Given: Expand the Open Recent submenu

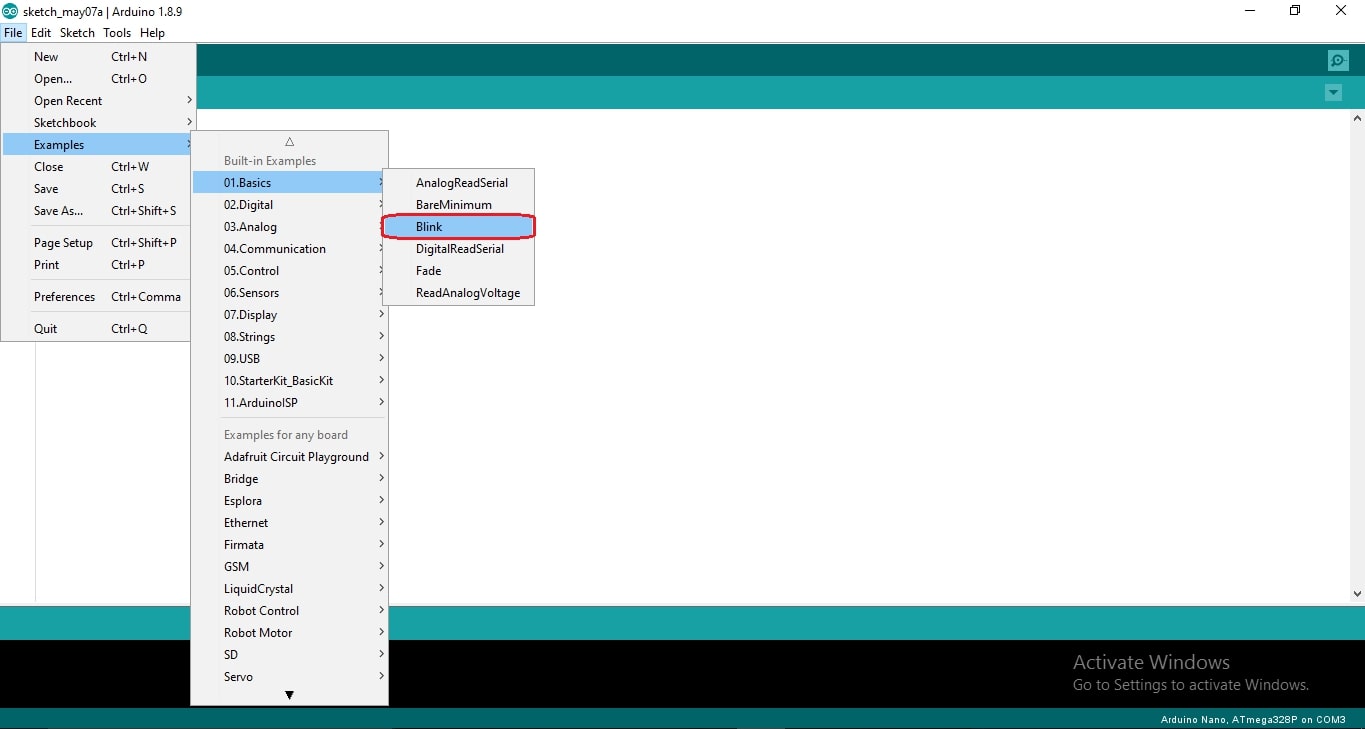Looking at the screenshot, I should tap(98, 101).
